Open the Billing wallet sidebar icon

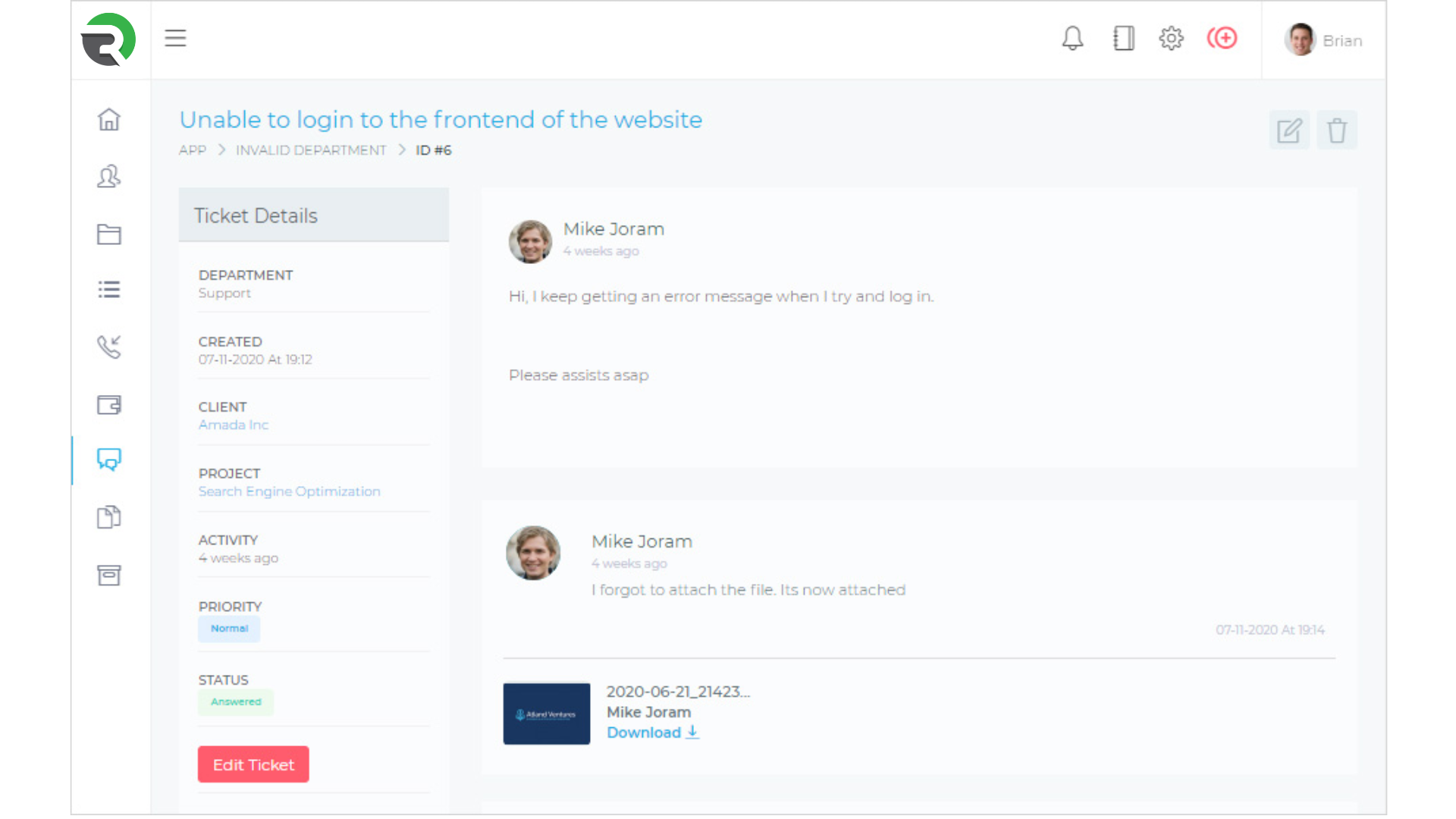click(109, 405)
